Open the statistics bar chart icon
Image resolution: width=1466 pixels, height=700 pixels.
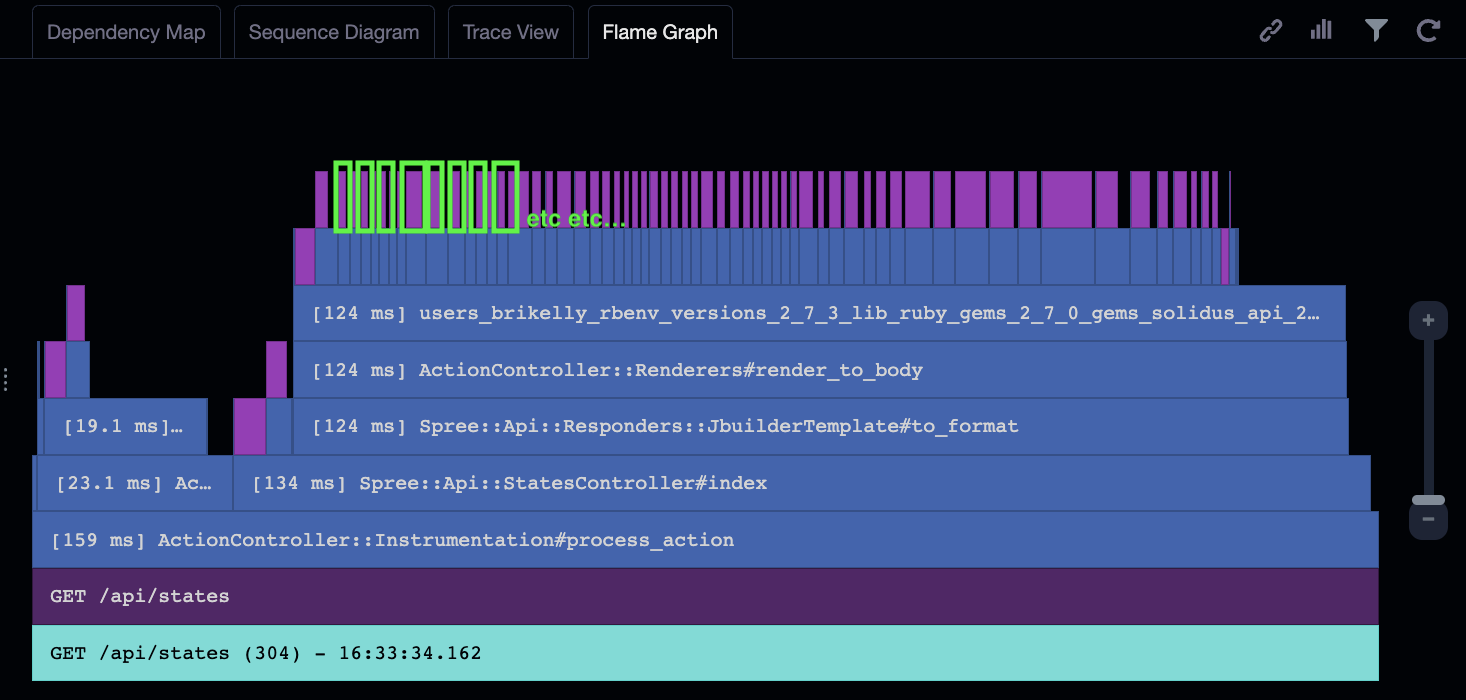point(1321,31)
